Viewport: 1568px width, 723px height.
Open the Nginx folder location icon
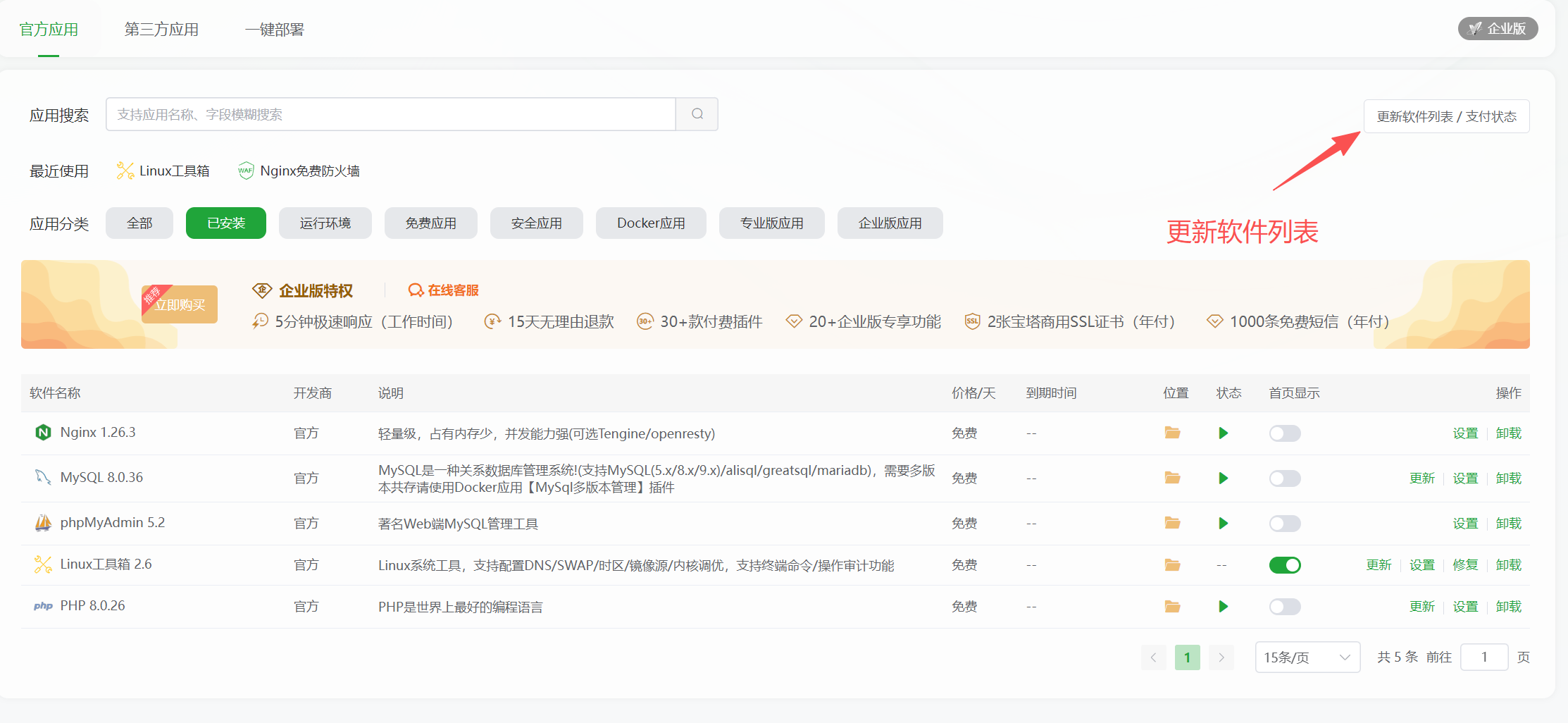[1172, 433]
